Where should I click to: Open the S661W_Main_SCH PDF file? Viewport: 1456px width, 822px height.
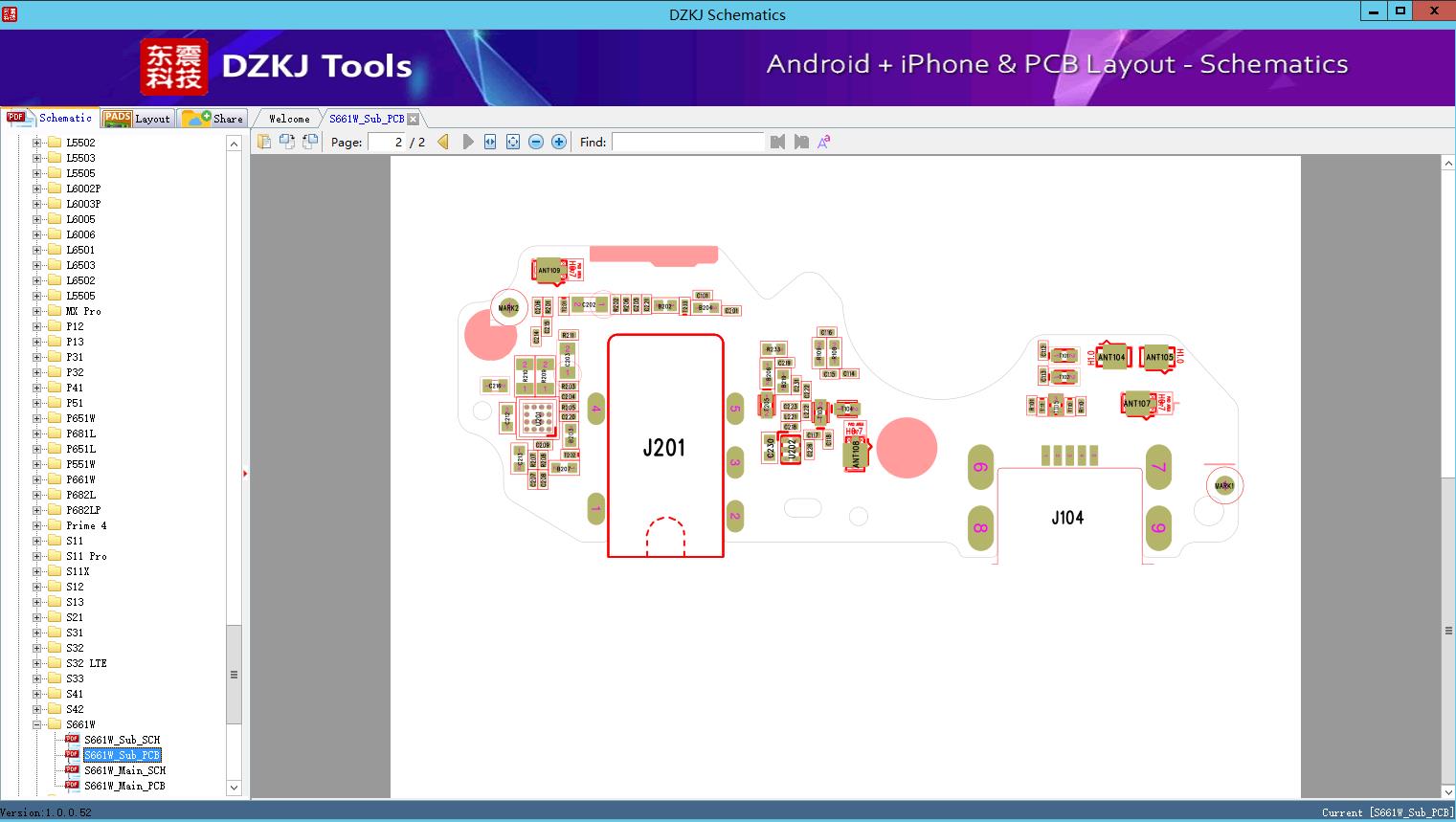(124, 770)
